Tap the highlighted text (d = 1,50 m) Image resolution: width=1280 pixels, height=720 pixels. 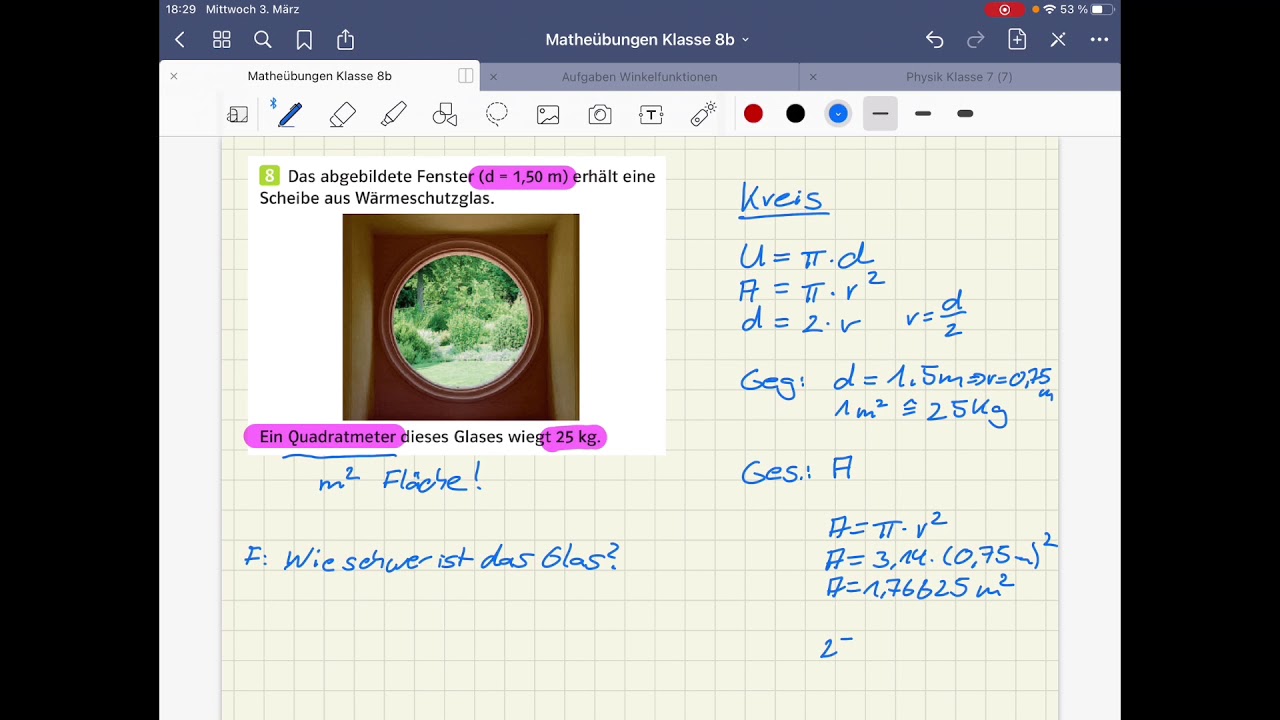[x=523, y=177]
